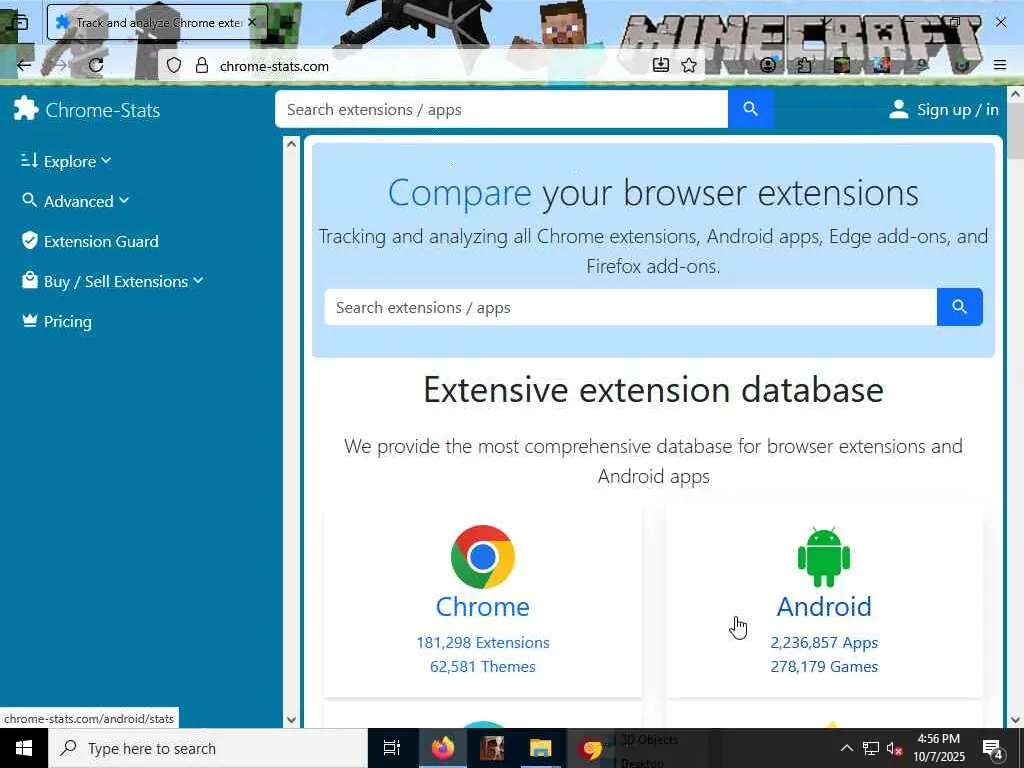Click the Firefox icon on the taskbar
The height and width of the screenshot is (768, 1024).
[443, 748]
